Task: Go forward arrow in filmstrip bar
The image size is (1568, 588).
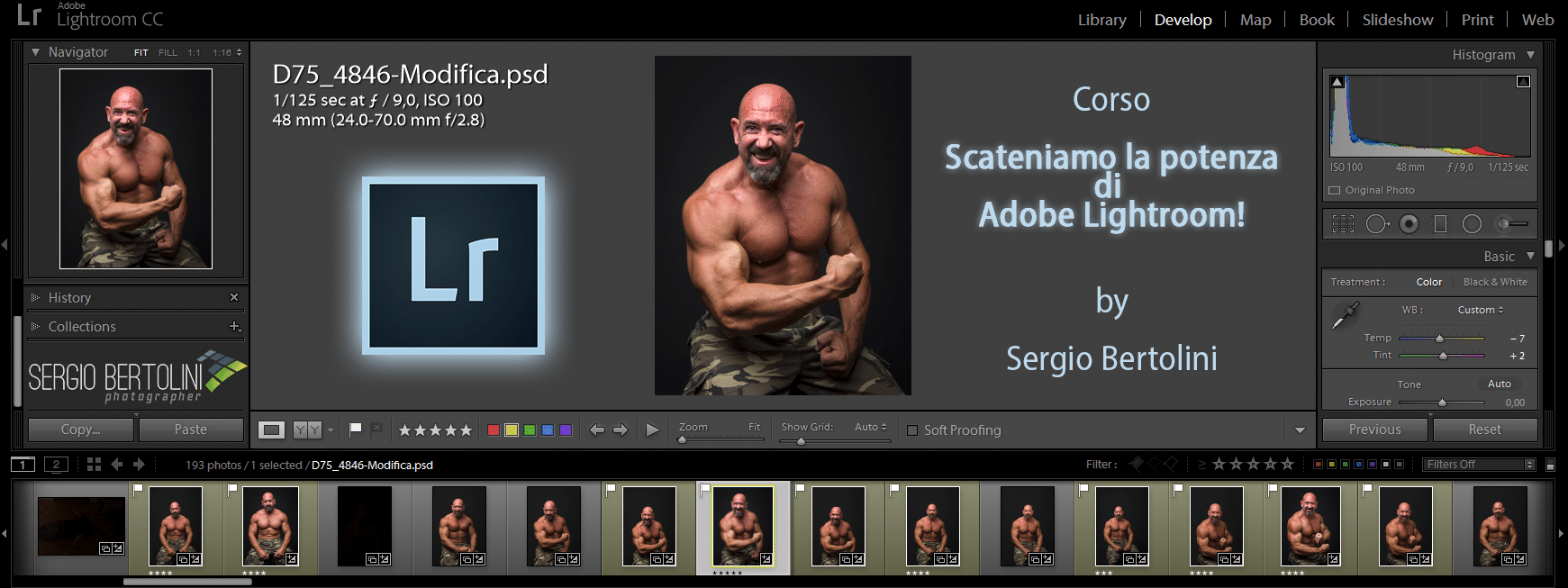Action: [x=139, y=465]
